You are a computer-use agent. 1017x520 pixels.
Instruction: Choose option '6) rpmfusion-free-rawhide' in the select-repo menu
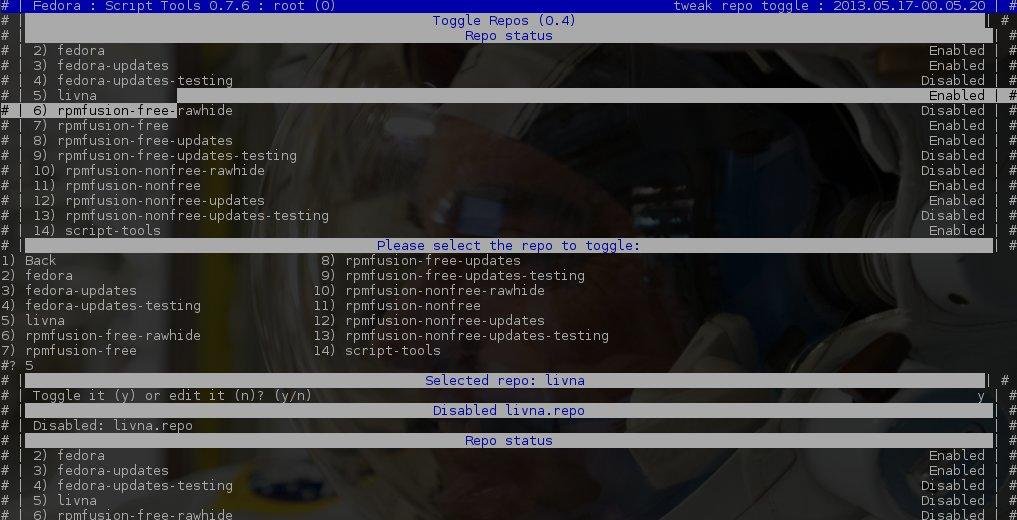pyautogui.click(x=101, y=335)
